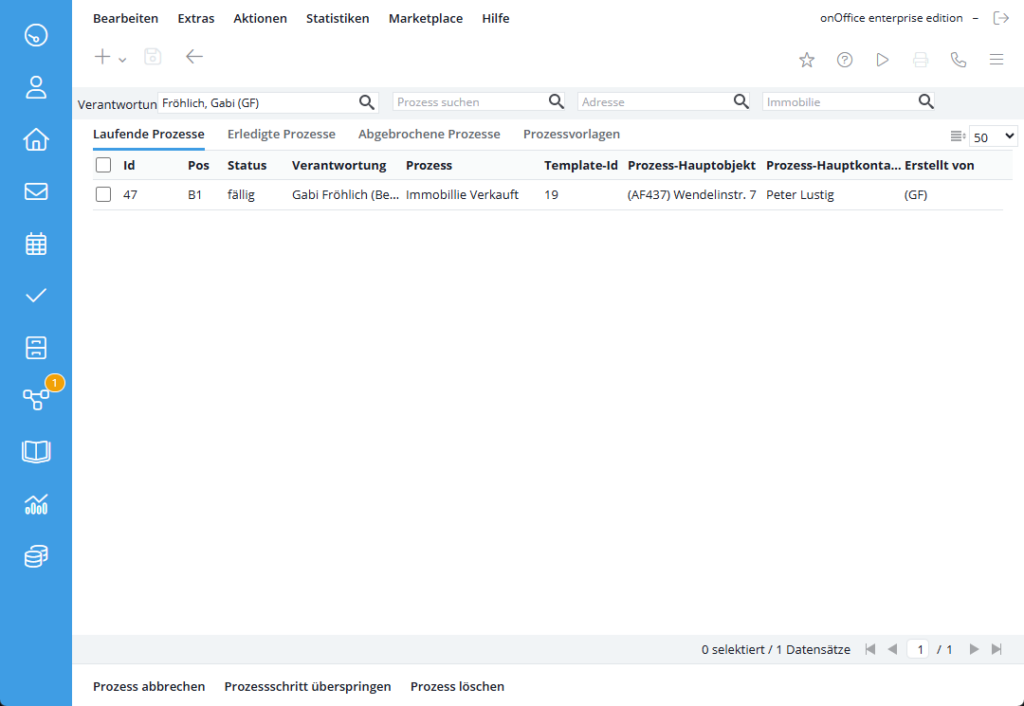Expand the arrow next to the plus button

click(122, 59)
